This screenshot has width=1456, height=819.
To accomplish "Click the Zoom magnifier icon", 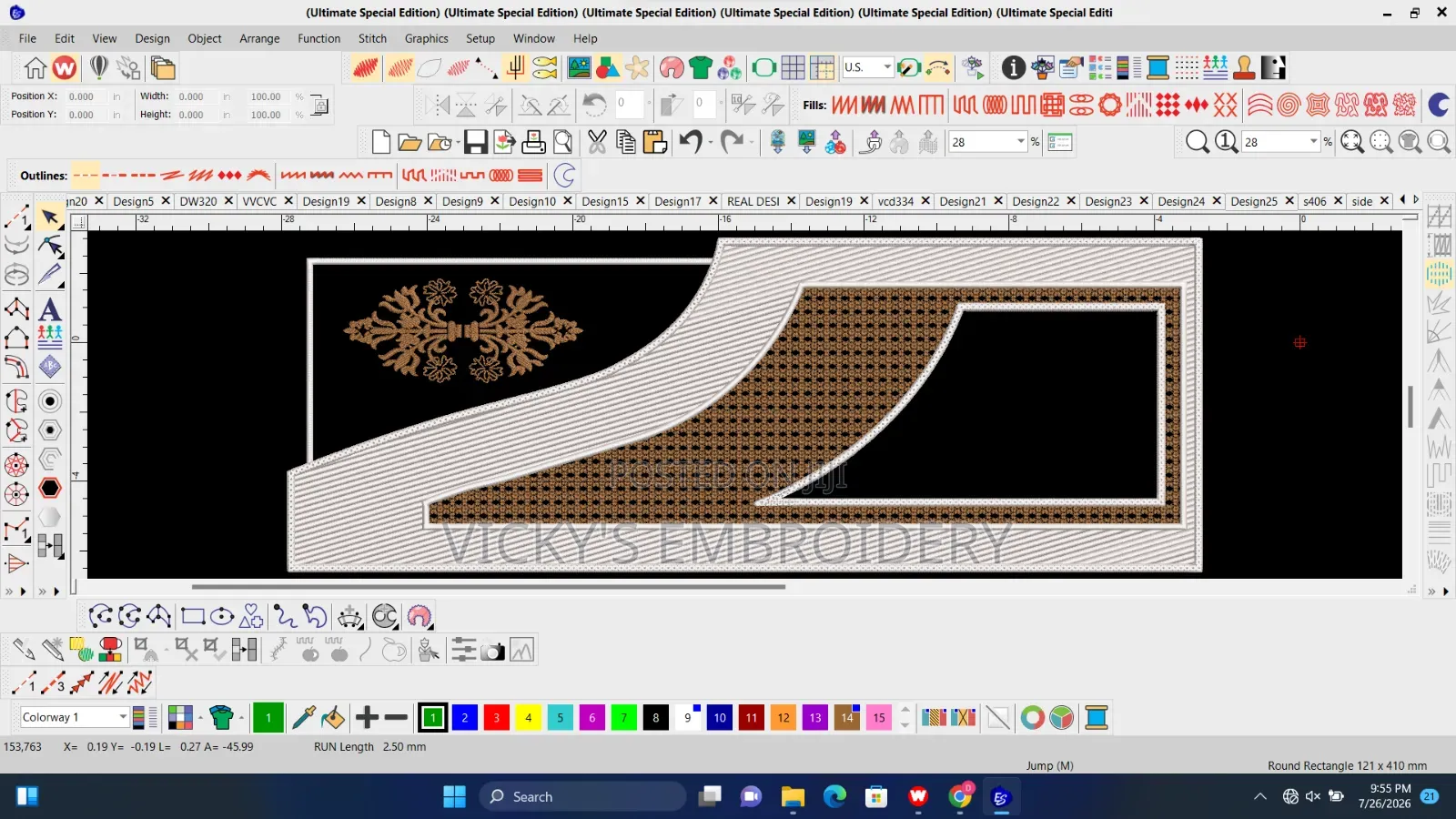I will 1198,142.
